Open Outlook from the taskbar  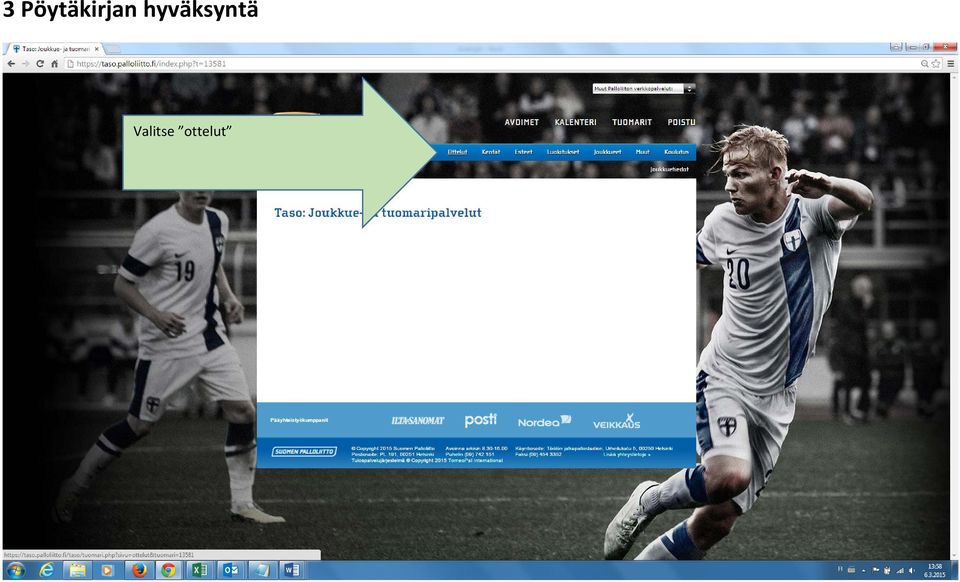click(x=231, y=571)
